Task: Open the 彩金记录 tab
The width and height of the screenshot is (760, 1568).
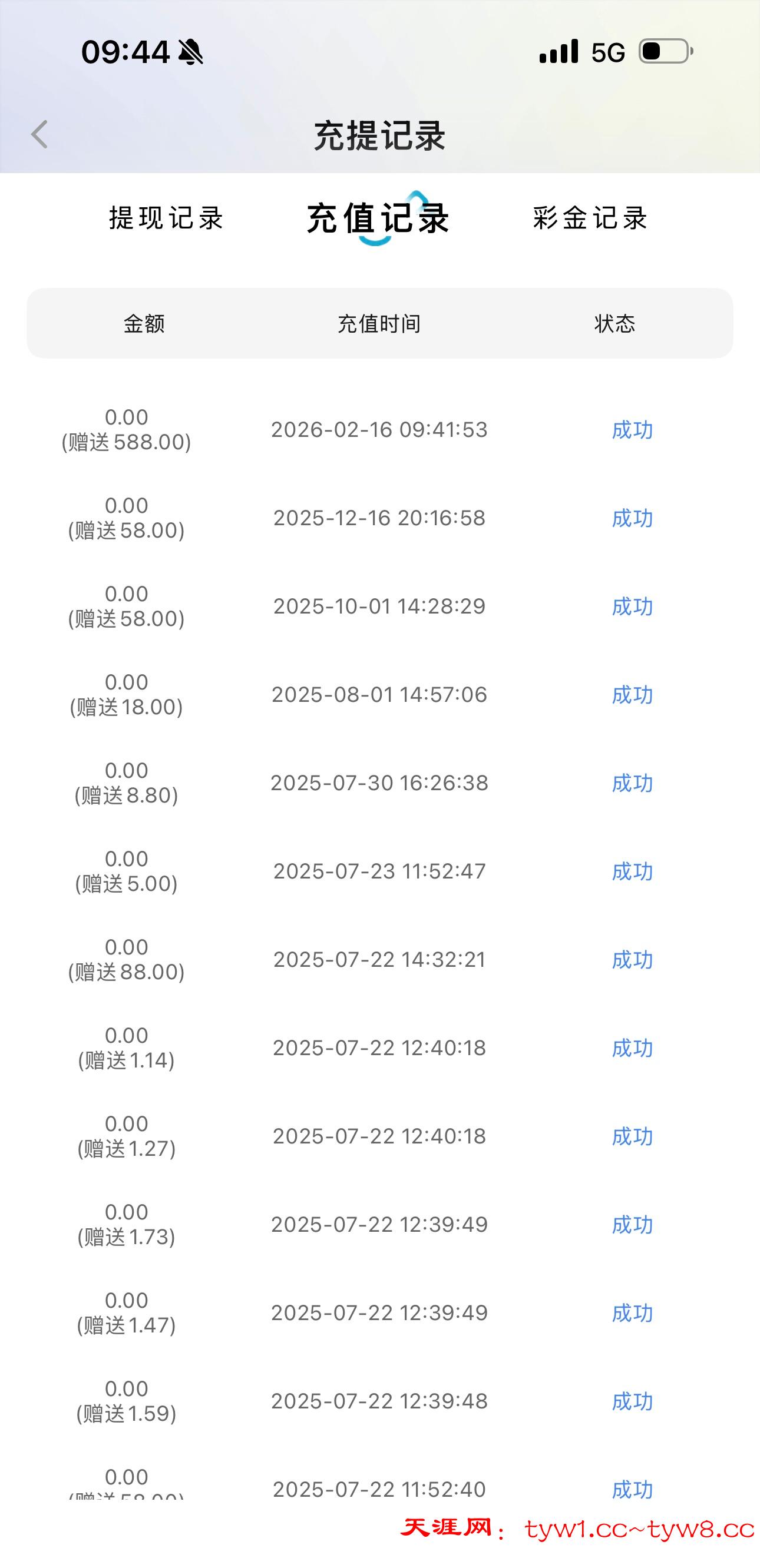Action: coord(590,218)
